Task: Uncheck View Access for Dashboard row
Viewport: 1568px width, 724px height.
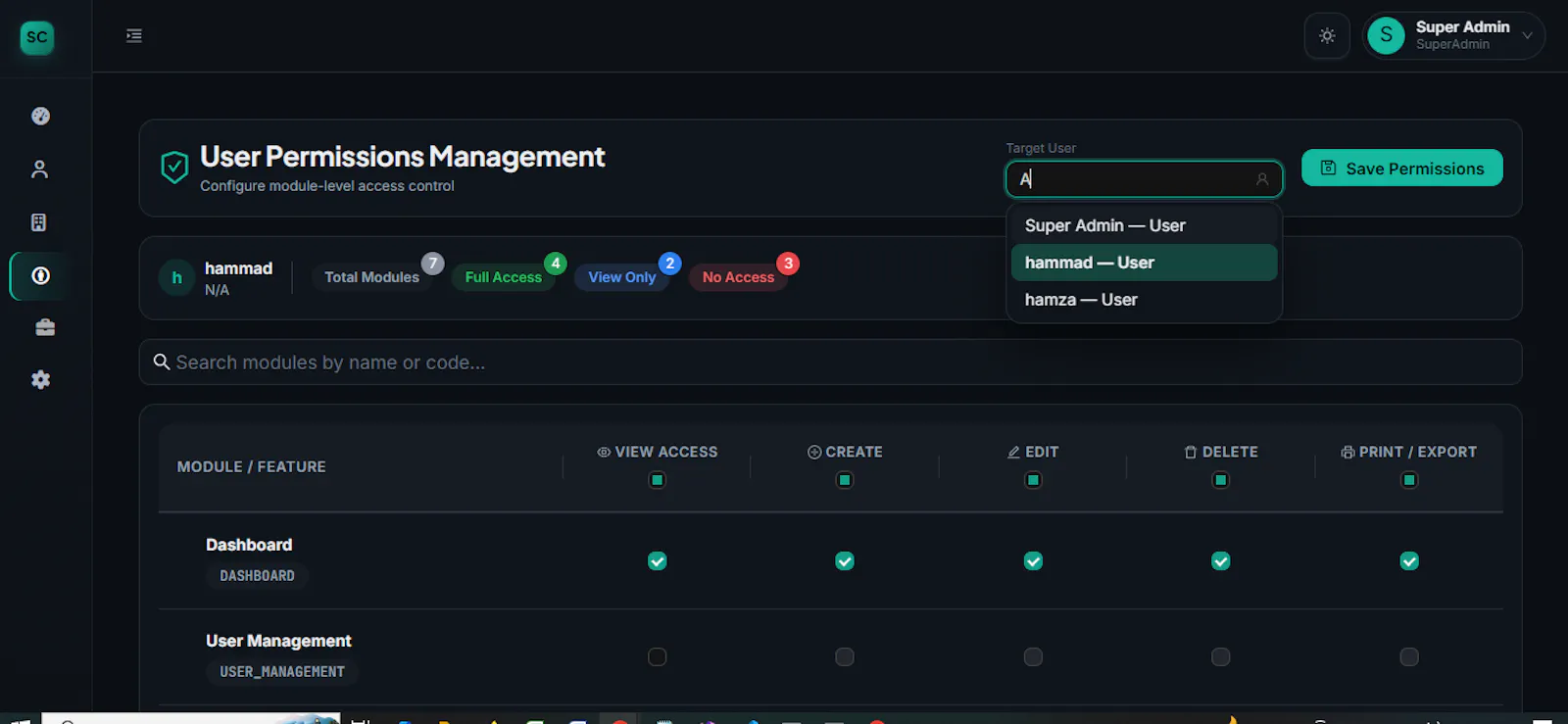Action: pos(658,561)
